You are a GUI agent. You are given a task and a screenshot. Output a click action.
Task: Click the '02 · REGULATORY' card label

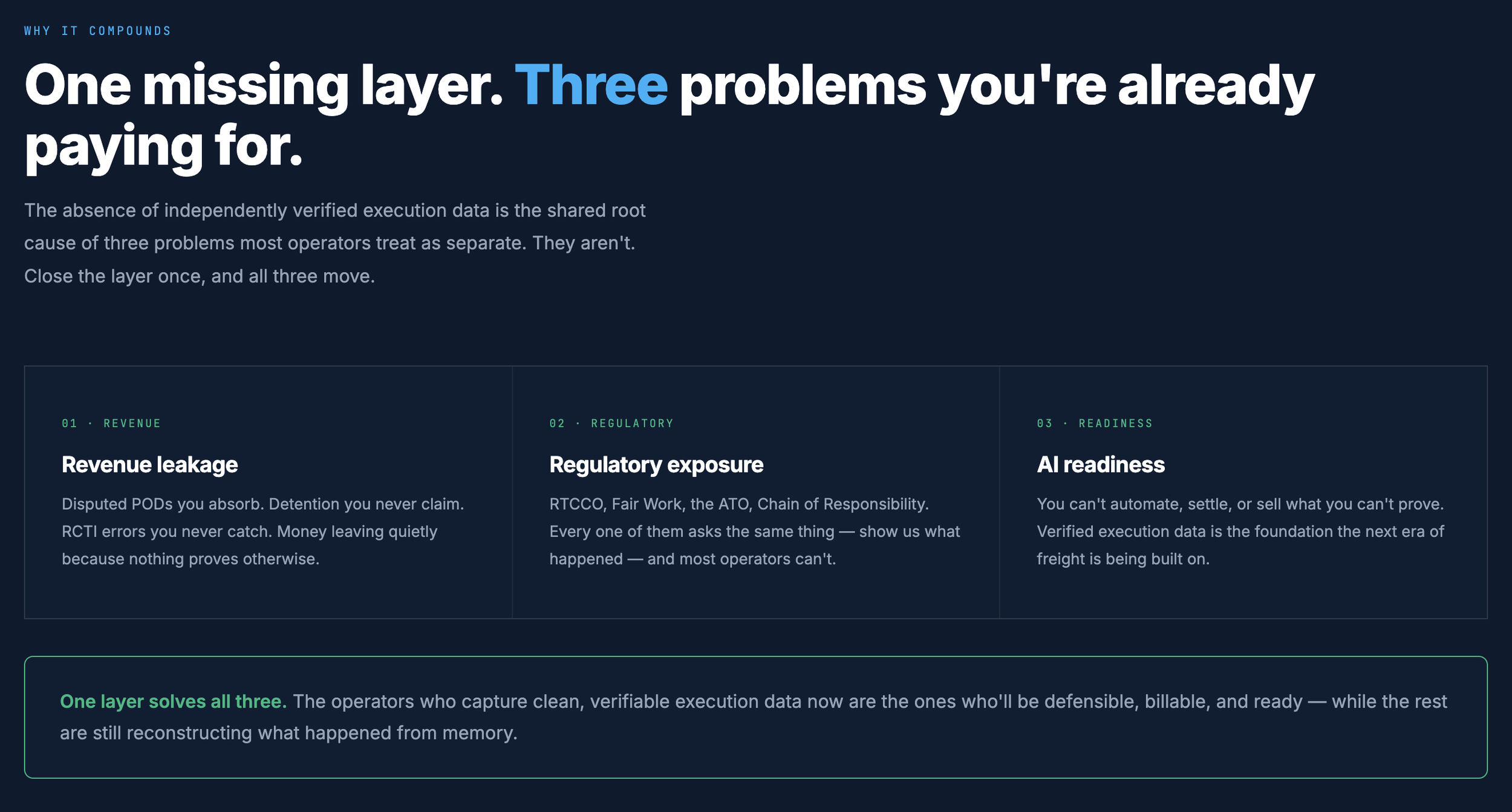[611, 423]
